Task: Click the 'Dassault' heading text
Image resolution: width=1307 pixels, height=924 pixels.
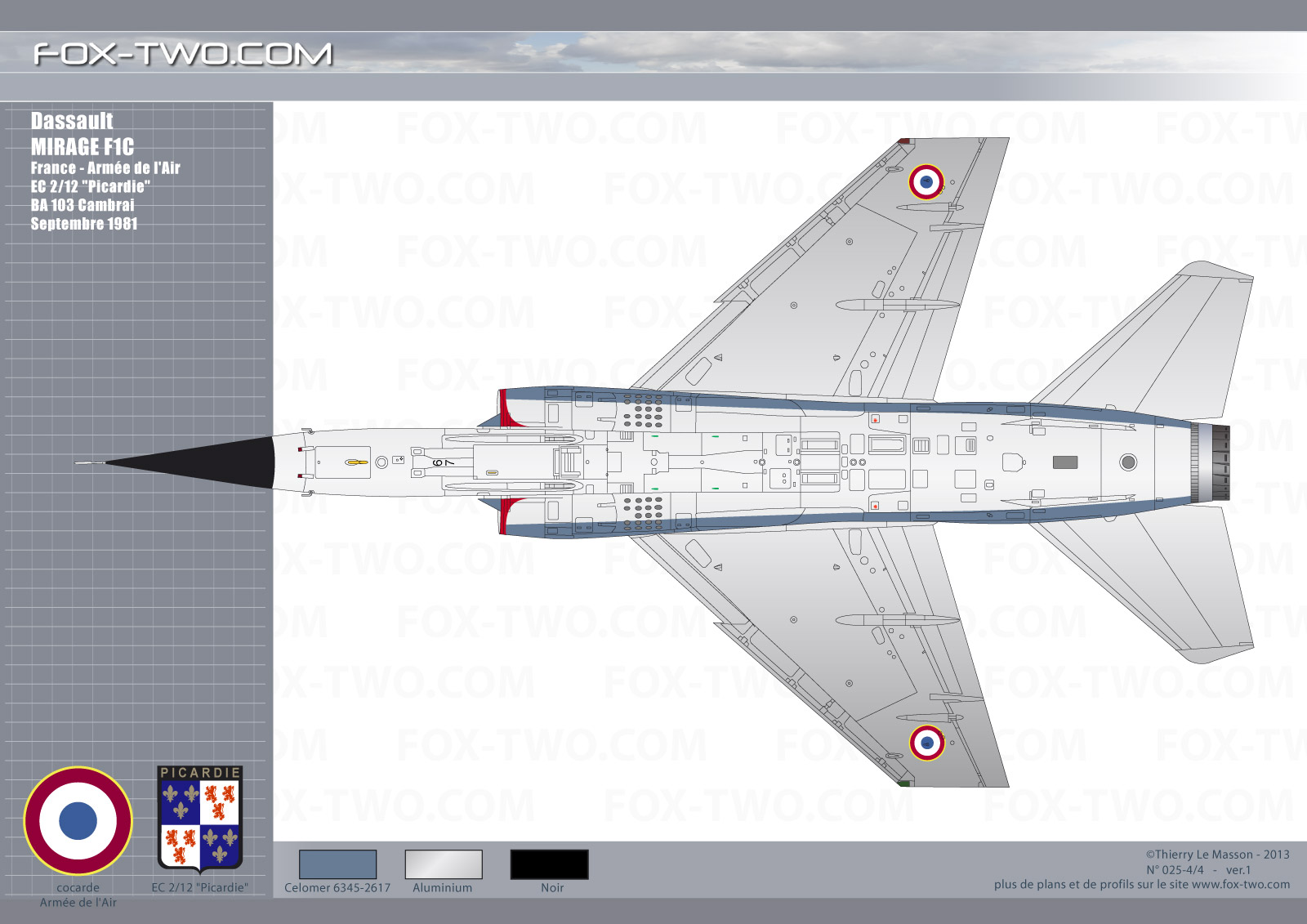Action: pyautogui.click(x=72, y=121)
